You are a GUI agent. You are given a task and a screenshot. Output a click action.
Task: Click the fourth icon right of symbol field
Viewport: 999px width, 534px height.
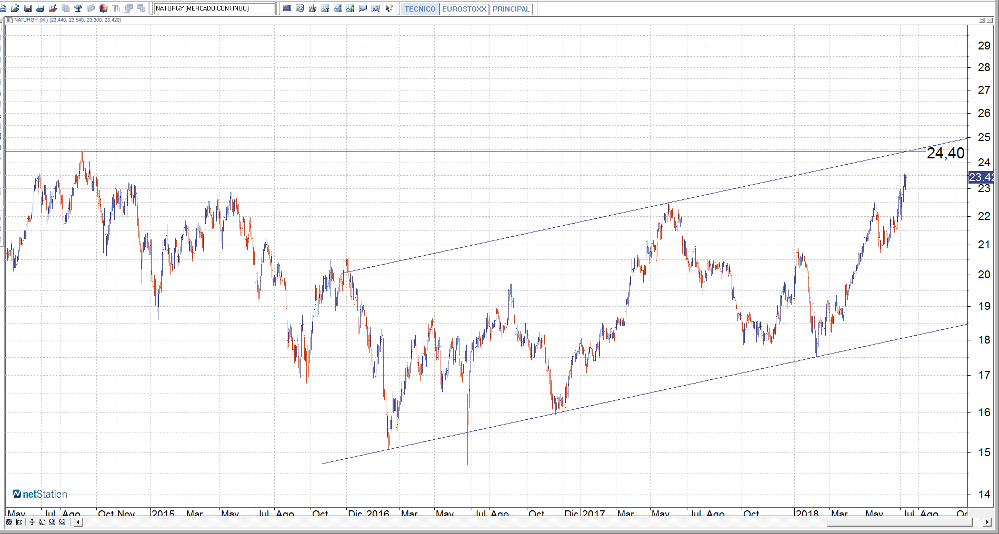pos(325,8)
